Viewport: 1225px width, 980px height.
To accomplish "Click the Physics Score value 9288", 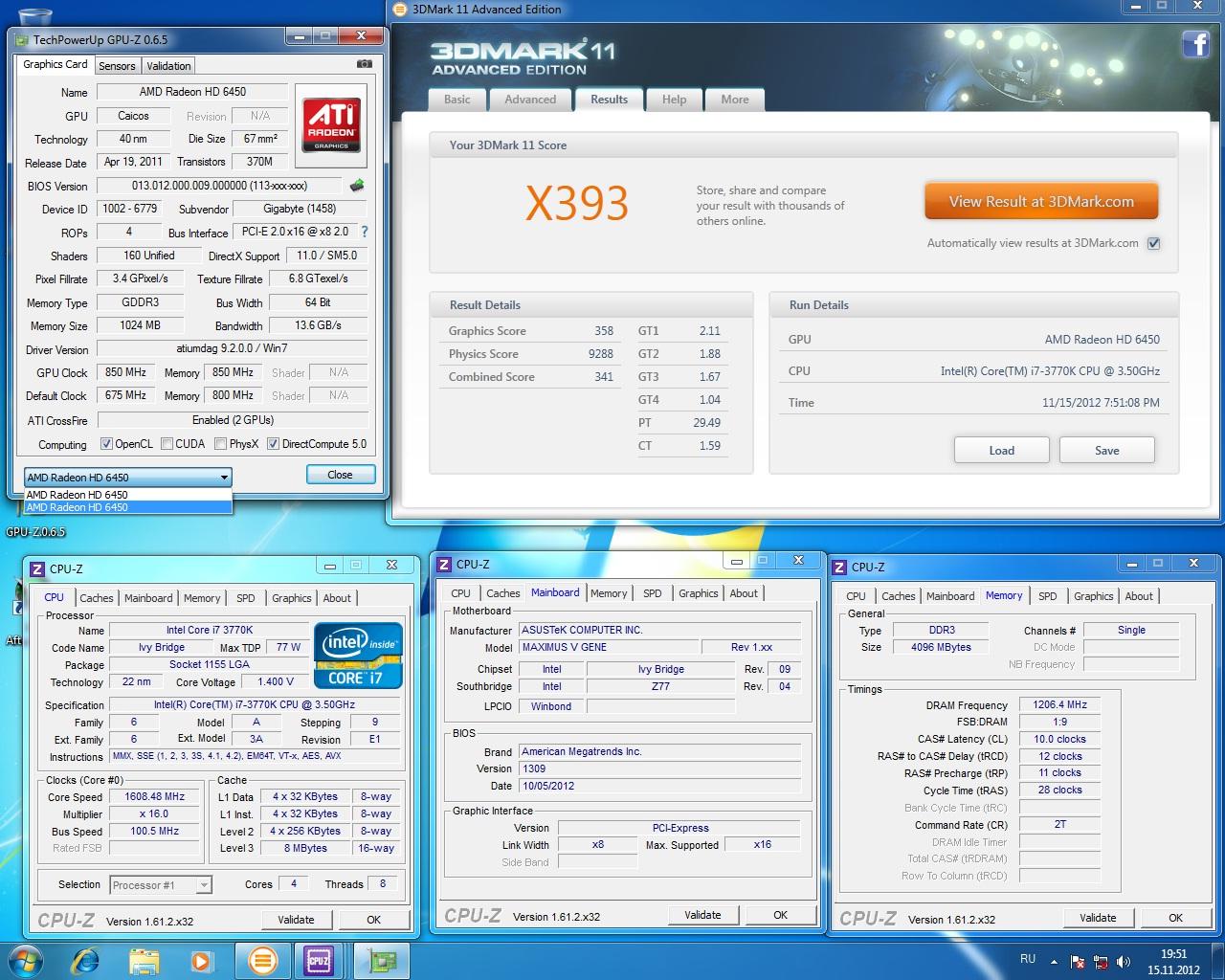I will click(x=601, y=354).
